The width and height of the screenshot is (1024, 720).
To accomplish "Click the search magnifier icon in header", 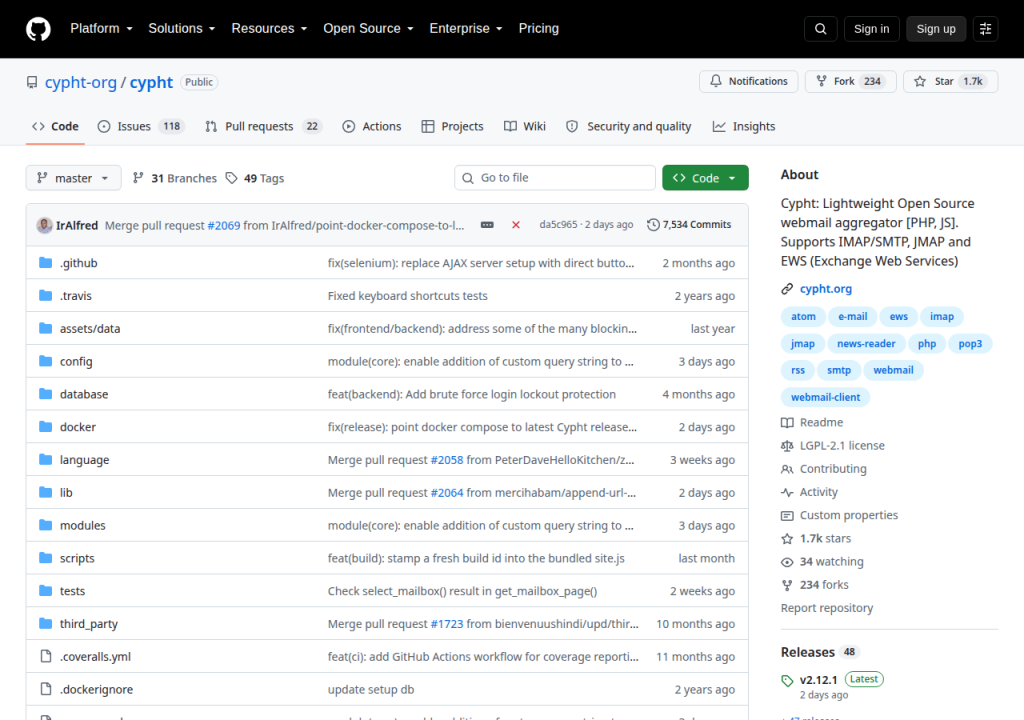I will [820, 29].
